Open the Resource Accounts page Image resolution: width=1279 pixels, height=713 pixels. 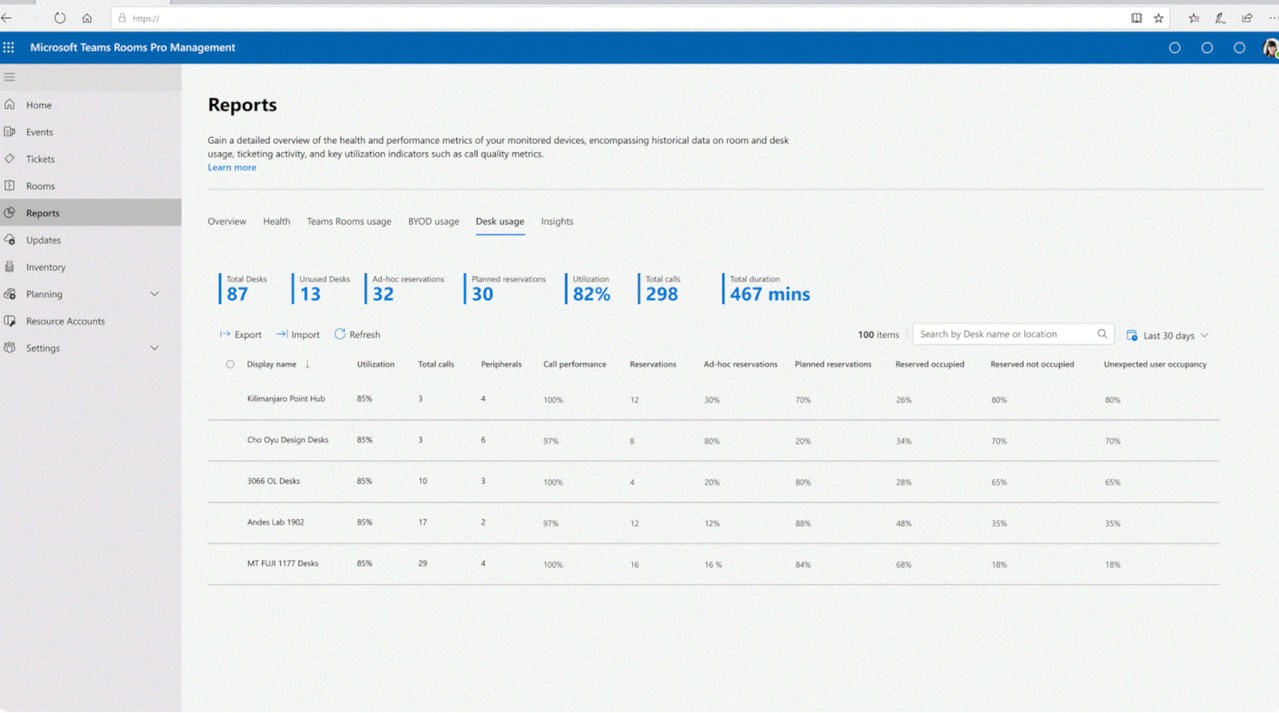tap(65, 321)
